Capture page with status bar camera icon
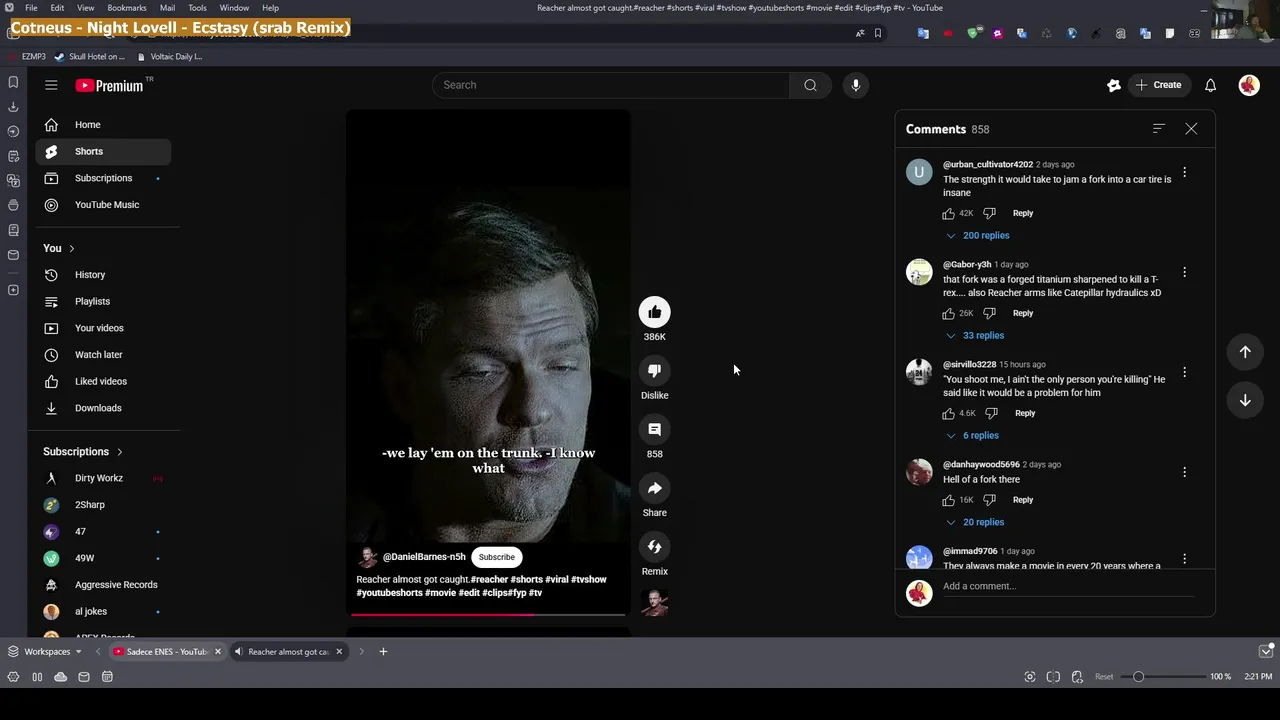Viewport: 1280px width, 720px height. (x=1030, y=677)
